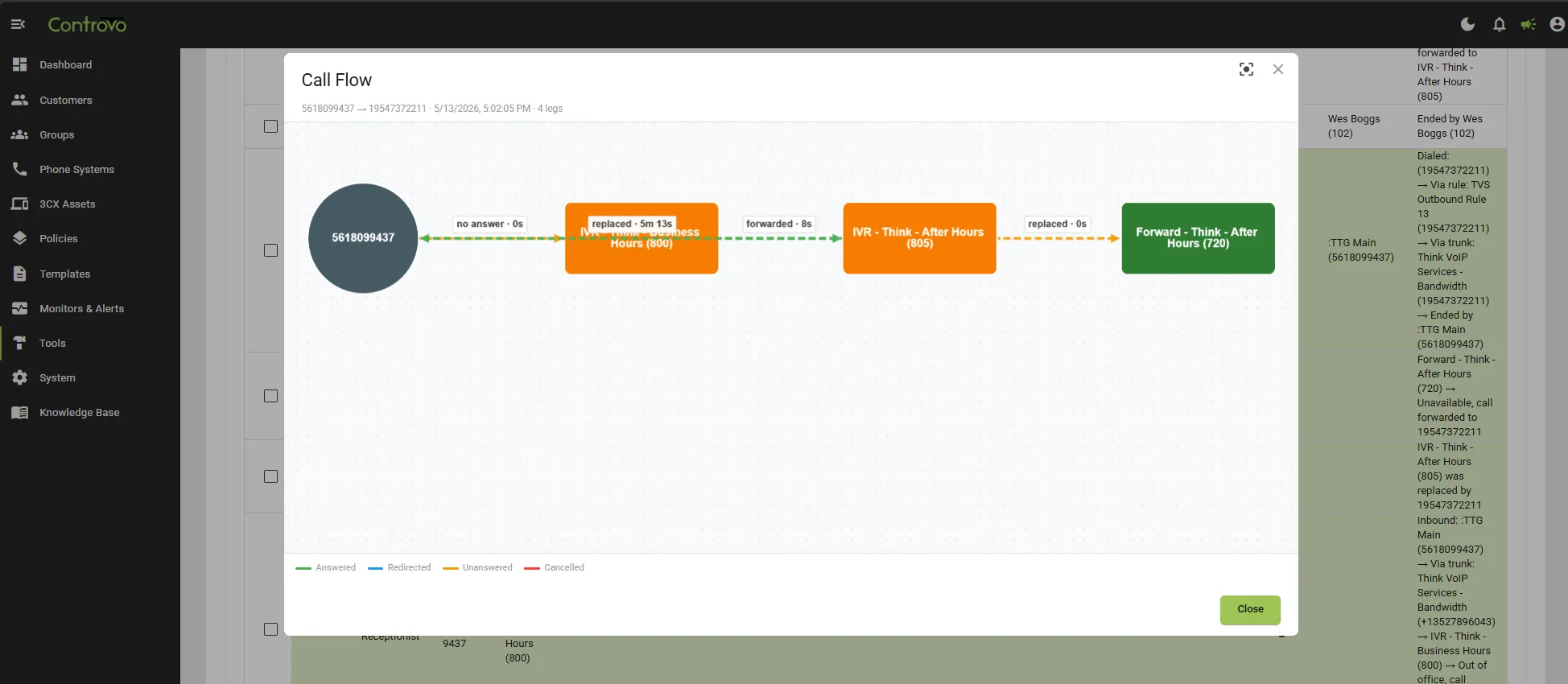Click the Tools icon in sidebar
This screenshot has height=684, width=1568.
tap(20, 343)
